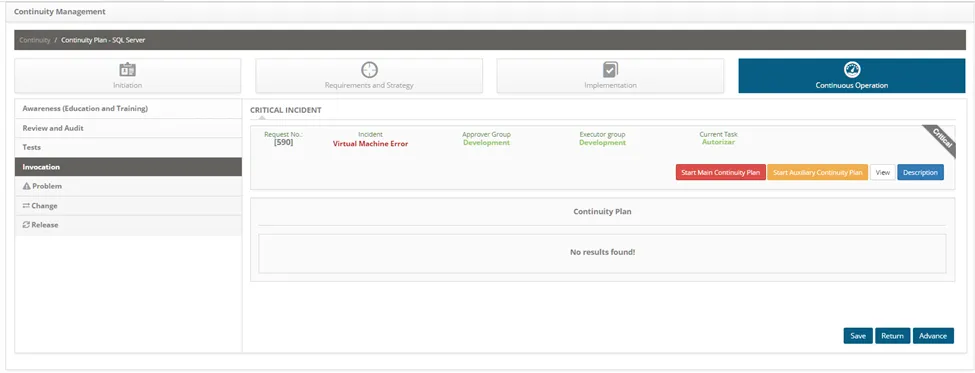Select the Requirements and Strategy crosshair icon
Viewport: 975px width, 373px height.
click(x=369, y=70)
